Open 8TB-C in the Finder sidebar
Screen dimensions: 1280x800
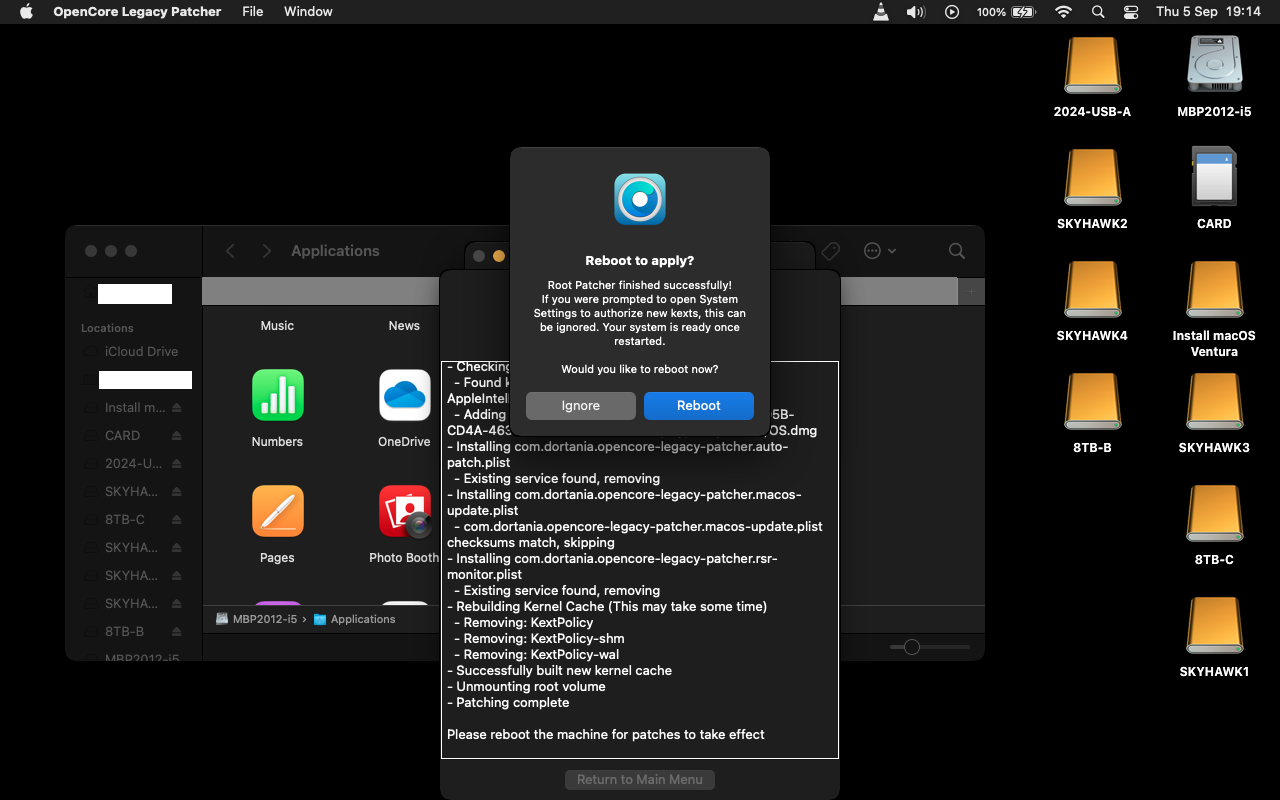tap(124, 520)
